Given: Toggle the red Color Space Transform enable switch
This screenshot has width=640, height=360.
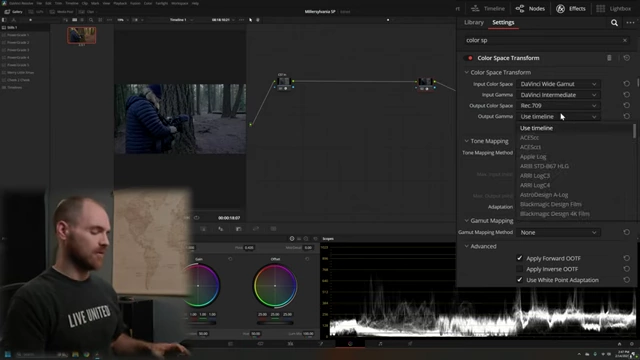Looking at the screenshot, I should click(469, 58).
